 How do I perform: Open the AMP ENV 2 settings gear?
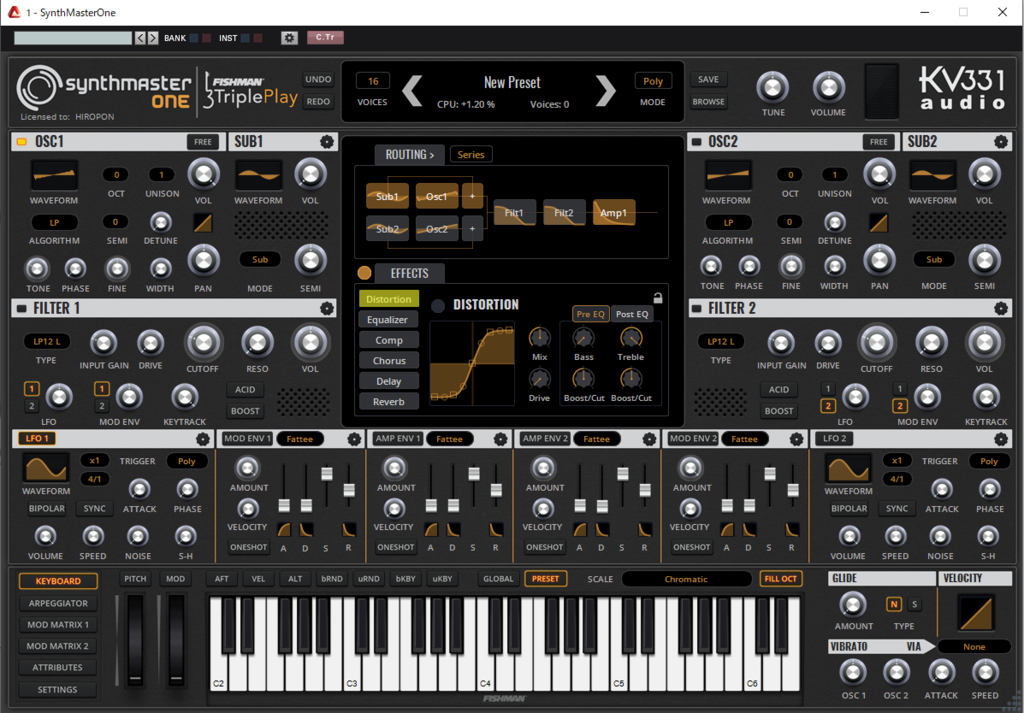tap(649, 439)
